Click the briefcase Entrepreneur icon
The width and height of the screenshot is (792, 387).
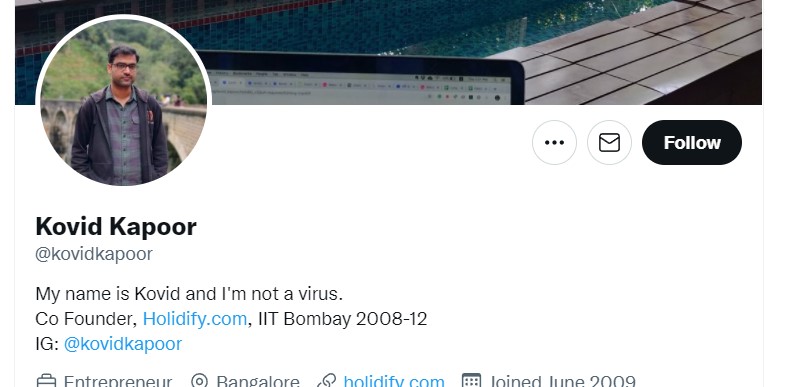tap(46, 381)
